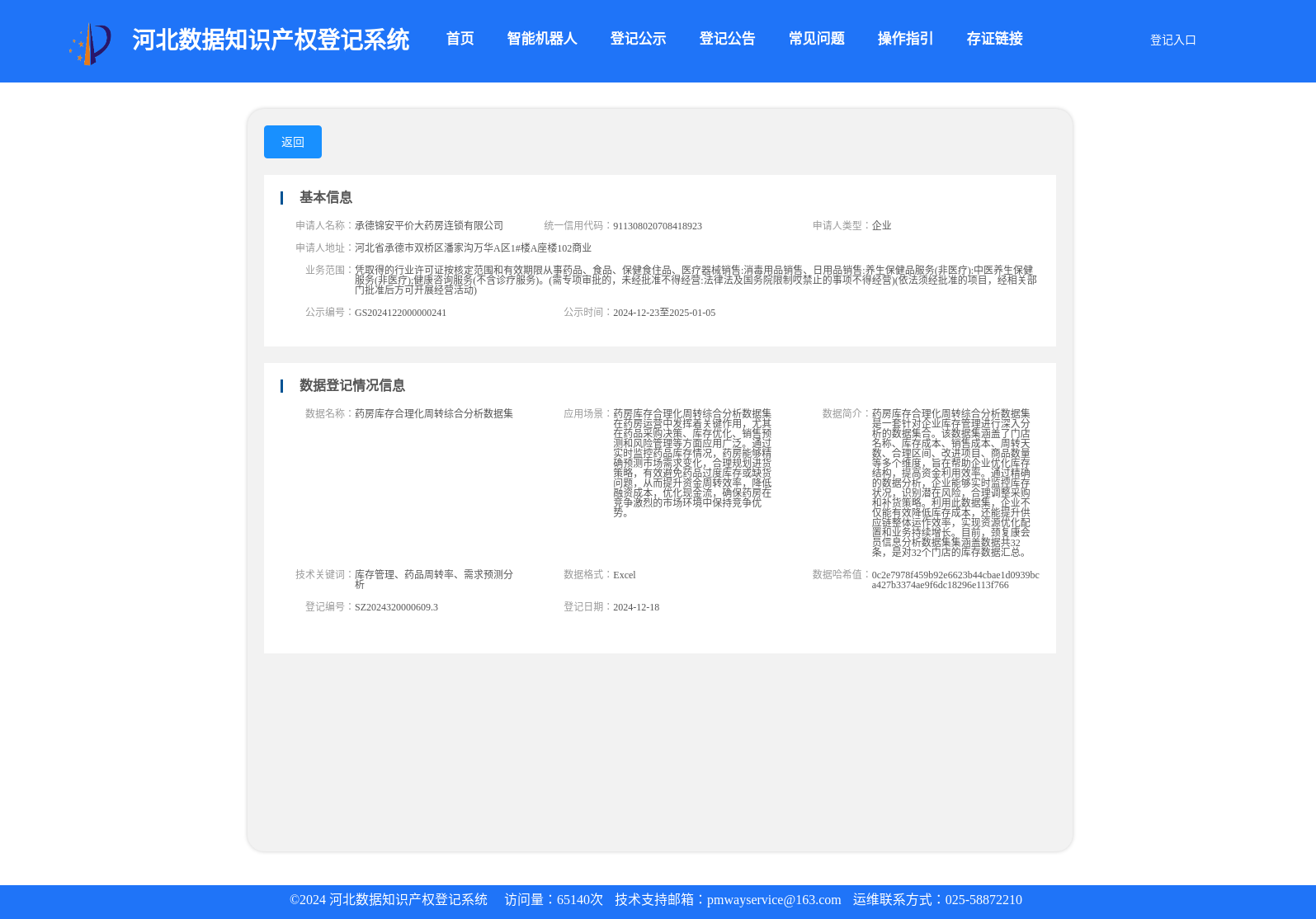Image resolution: width=1316 pixels, height=919 pixels.
Task: Select the 应用场景 description paragraph
Action: tap(692, 463)
